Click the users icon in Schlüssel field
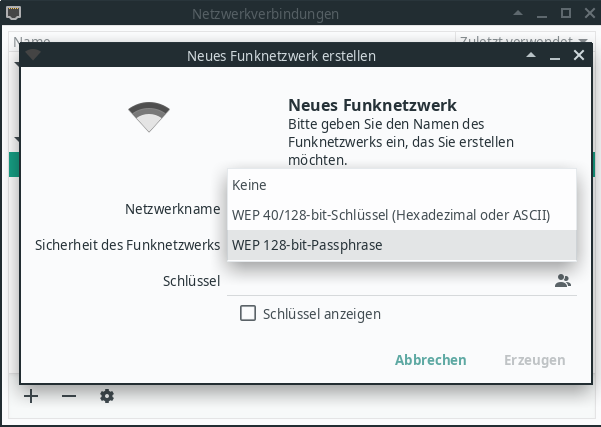The image size is (601, 427). (563, 281)
